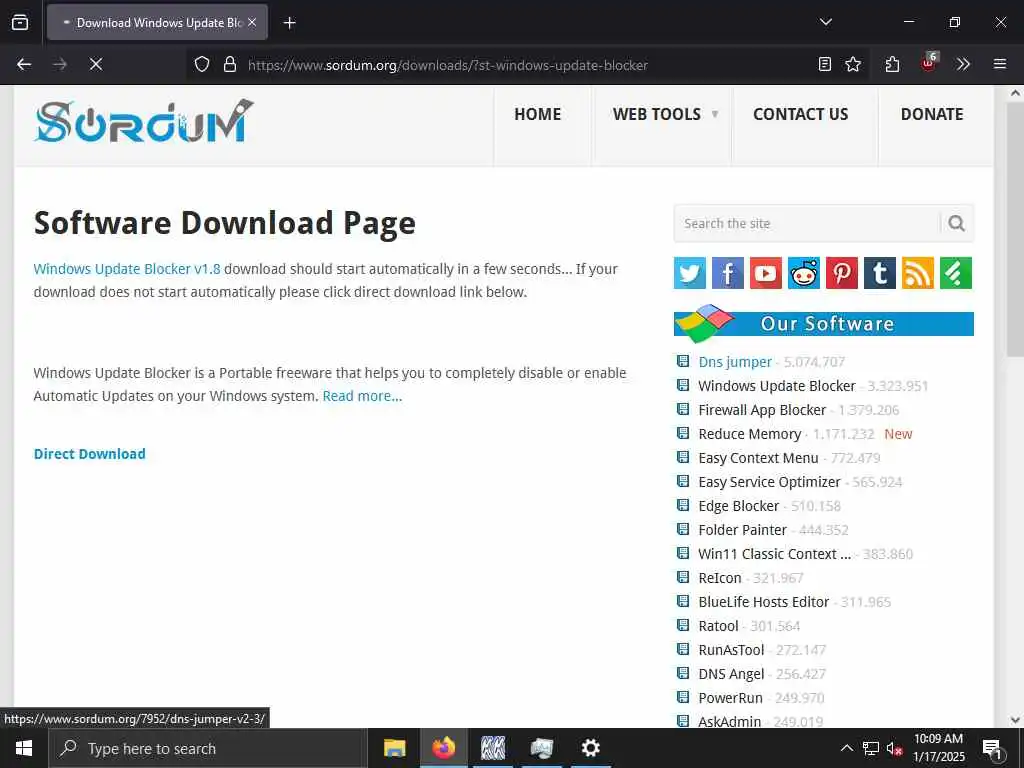This screenshot has height=768, width=1024.
Task: Show more tools overflow chevron
Action: 963,64
